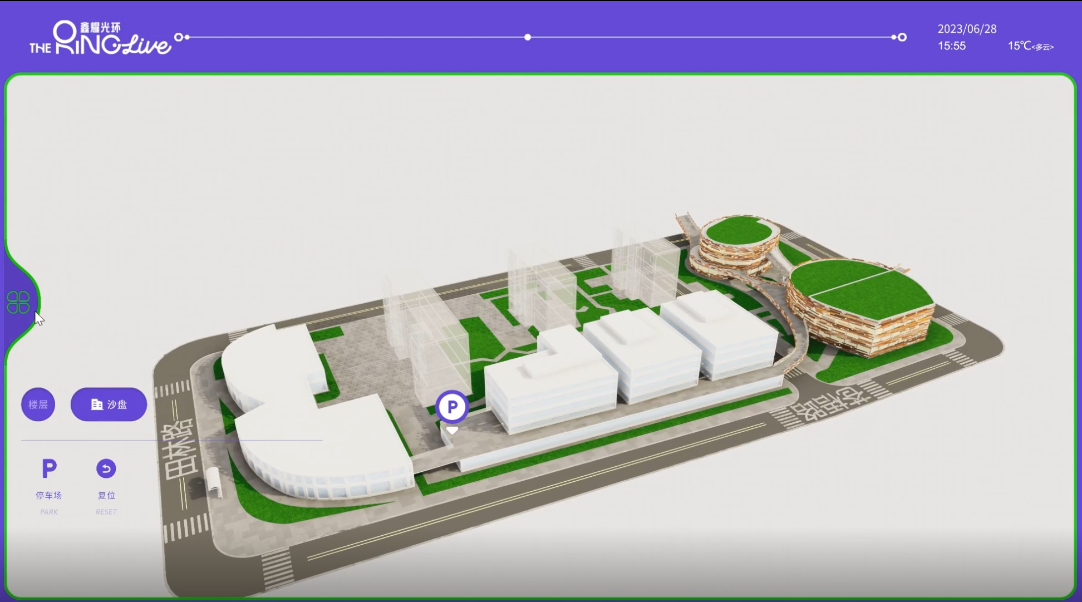1082x602 pixels.
Task: Select the smaller round green-roofed building
Action: 738,245
